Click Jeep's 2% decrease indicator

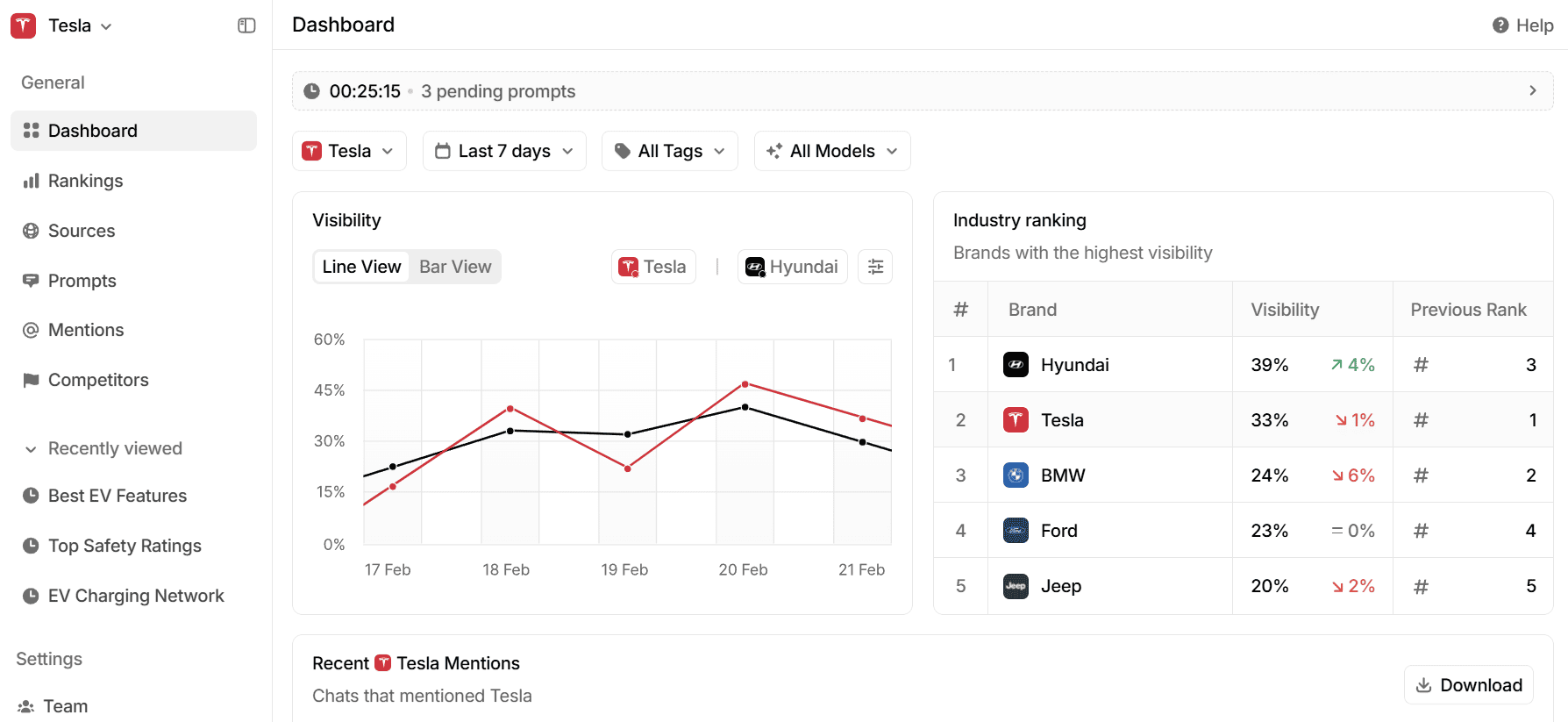[x=1353, y=586]
